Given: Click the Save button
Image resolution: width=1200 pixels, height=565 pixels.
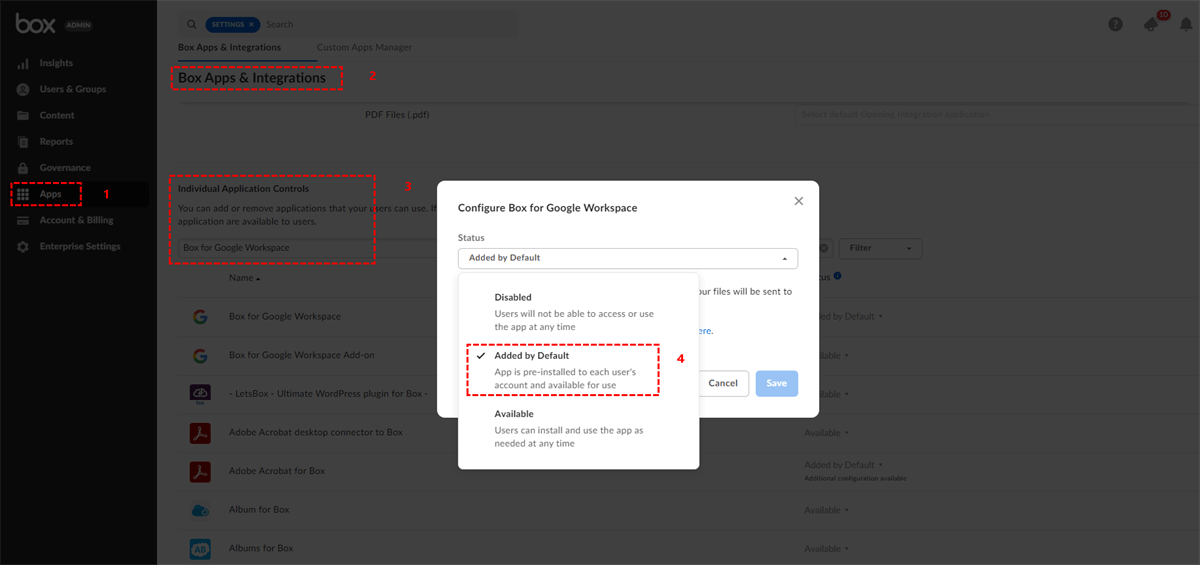Looking at the screenshot, I should (777, 383).
